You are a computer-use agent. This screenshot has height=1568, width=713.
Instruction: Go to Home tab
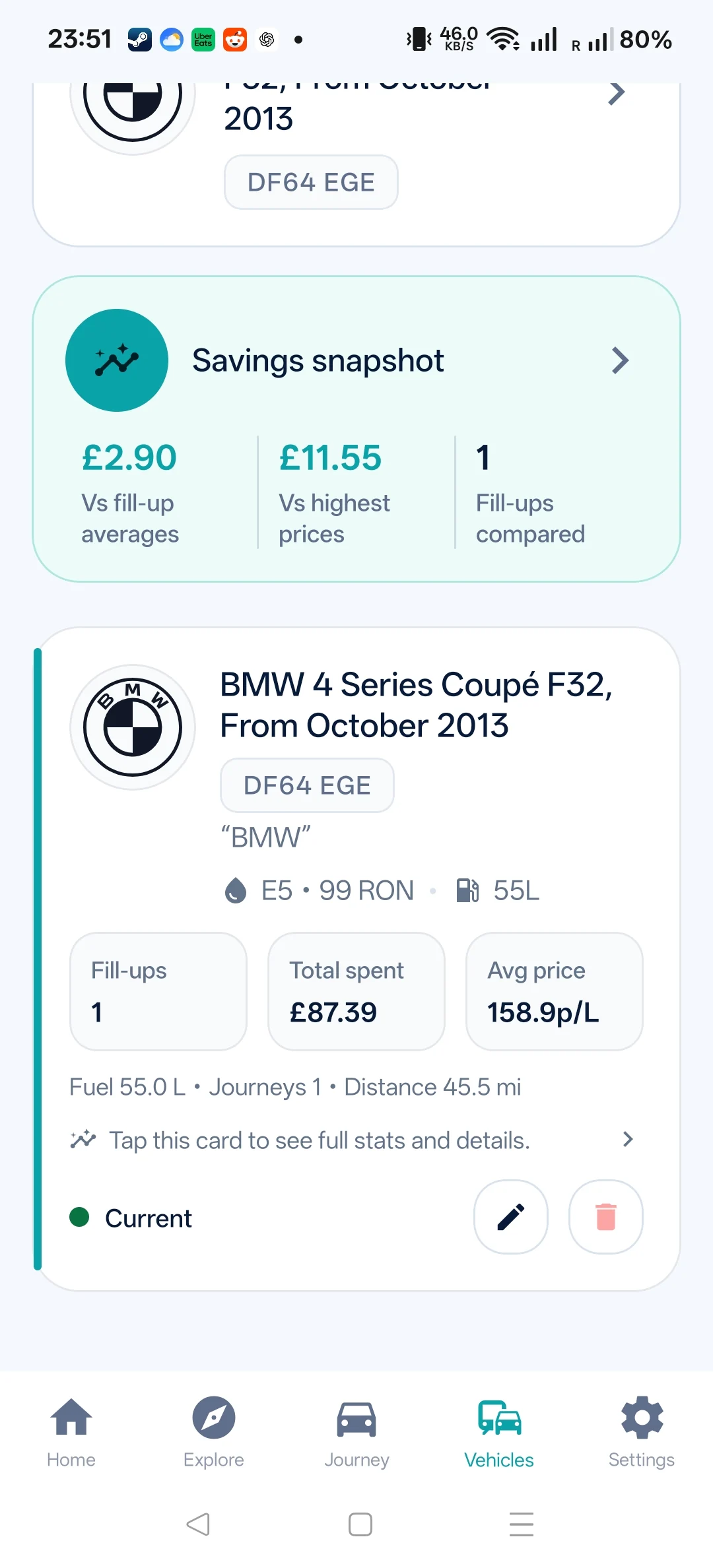point(71,1431)
